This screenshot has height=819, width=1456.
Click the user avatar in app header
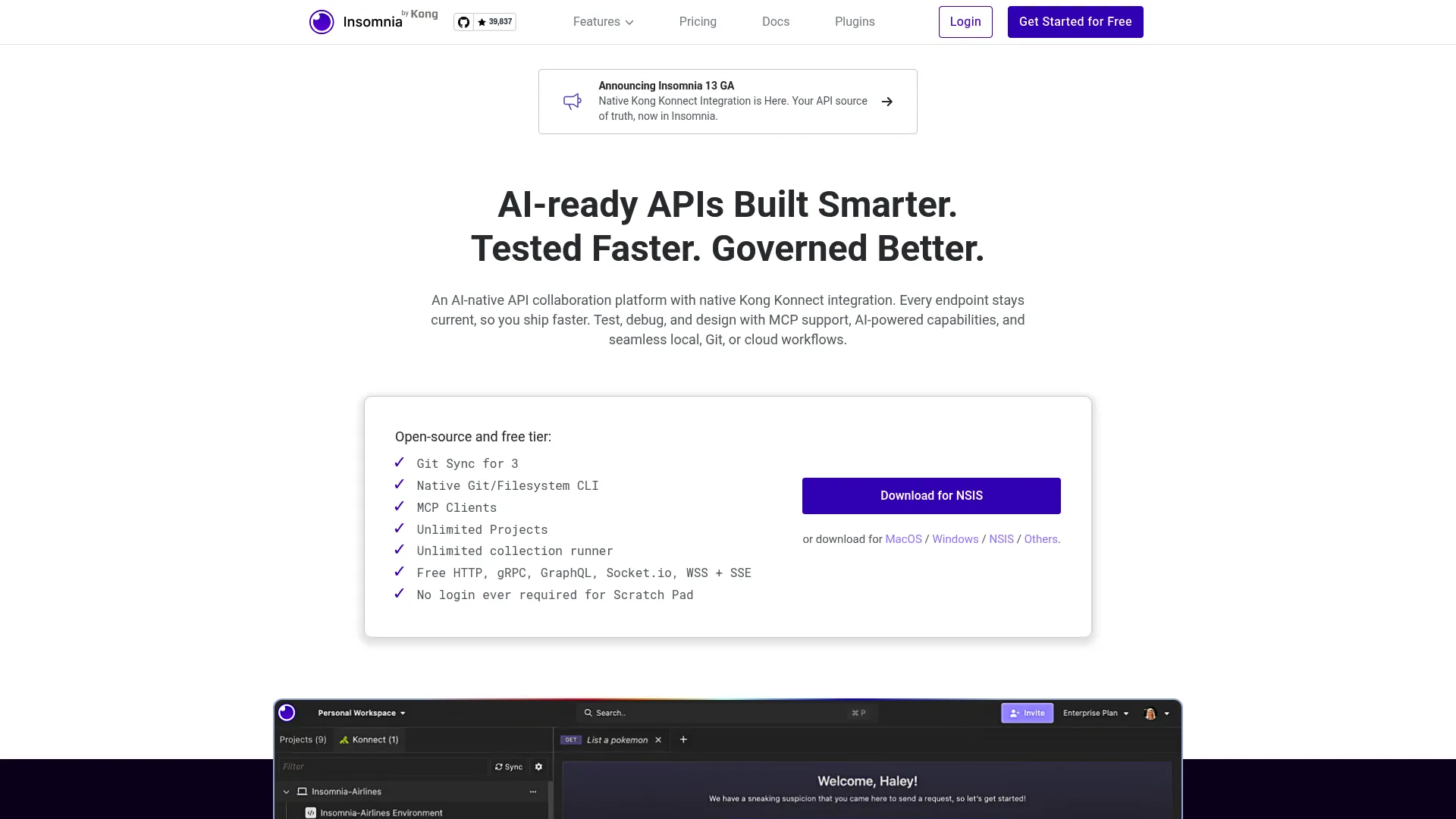click(x=1150, y=714)
